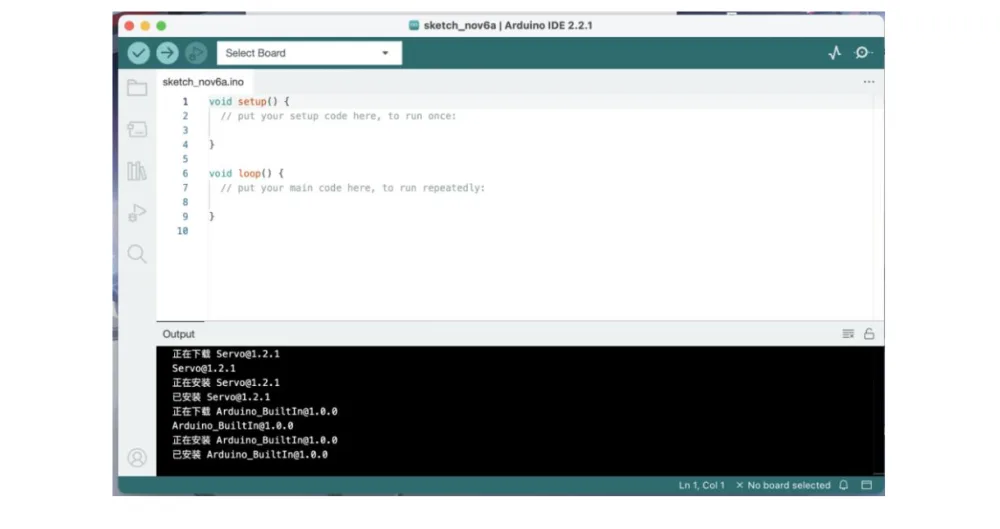
Task: Toggle the bottom panel icon in status bar
Action: 866,485
